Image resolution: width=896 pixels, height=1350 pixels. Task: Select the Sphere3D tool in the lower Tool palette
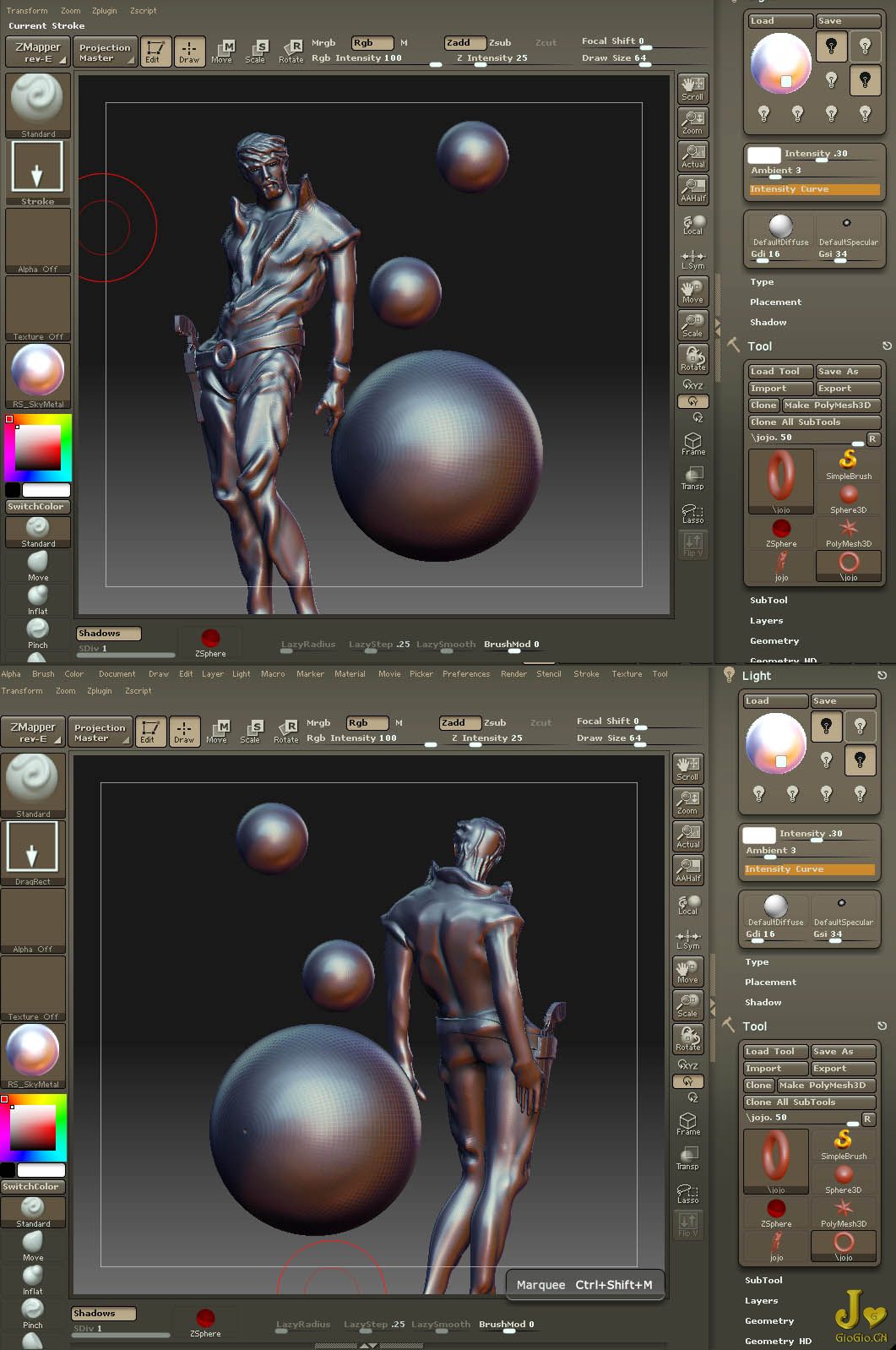pos(843,1179)
